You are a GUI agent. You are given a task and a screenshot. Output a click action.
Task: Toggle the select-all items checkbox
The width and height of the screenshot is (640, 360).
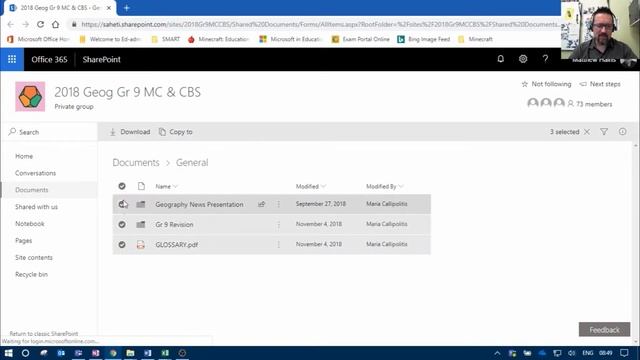(122, 186)
